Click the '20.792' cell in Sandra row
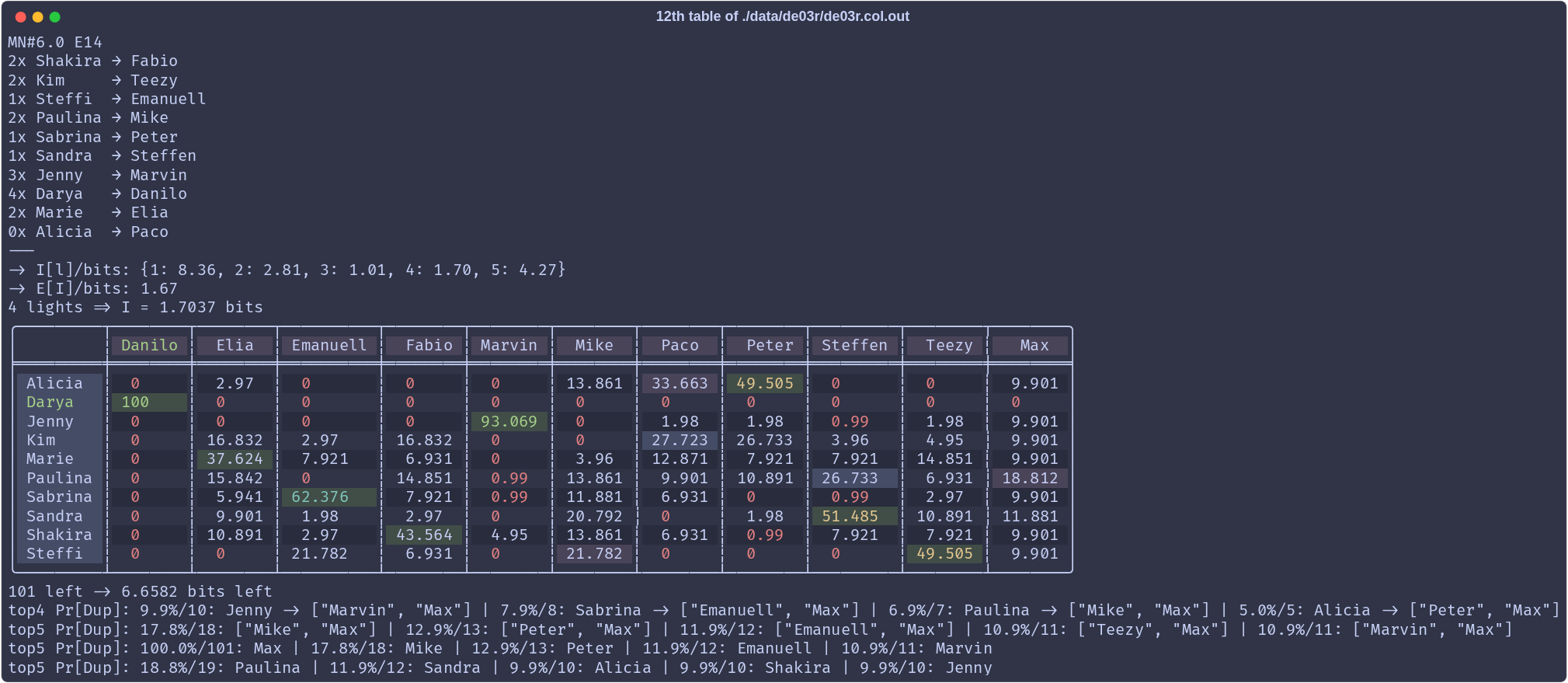 click(x=594, y=517)
